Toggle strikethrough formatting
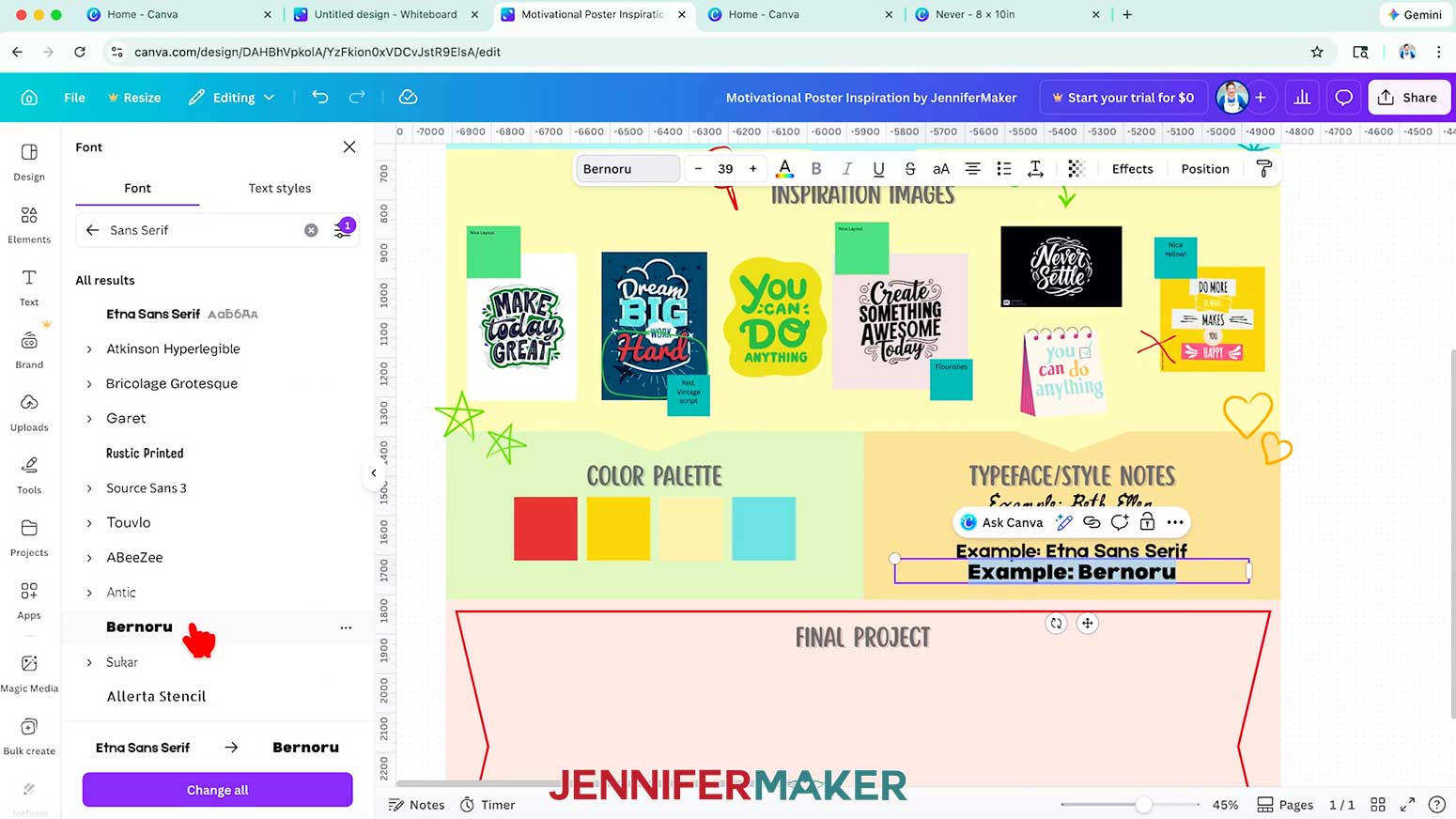1456x819 pixels. pos(909,169)
